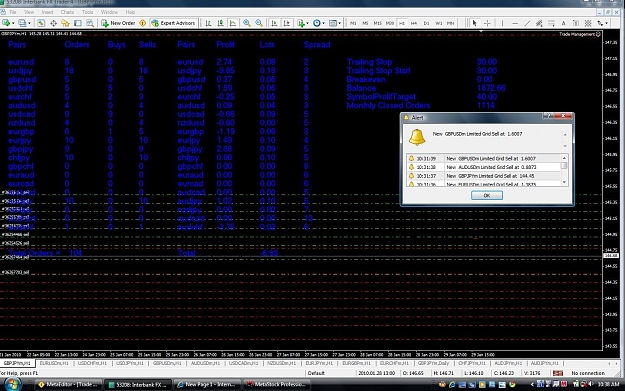Select the H1 timeframe
The height and width of the screenshot is (391, 625).
(402, 23)
